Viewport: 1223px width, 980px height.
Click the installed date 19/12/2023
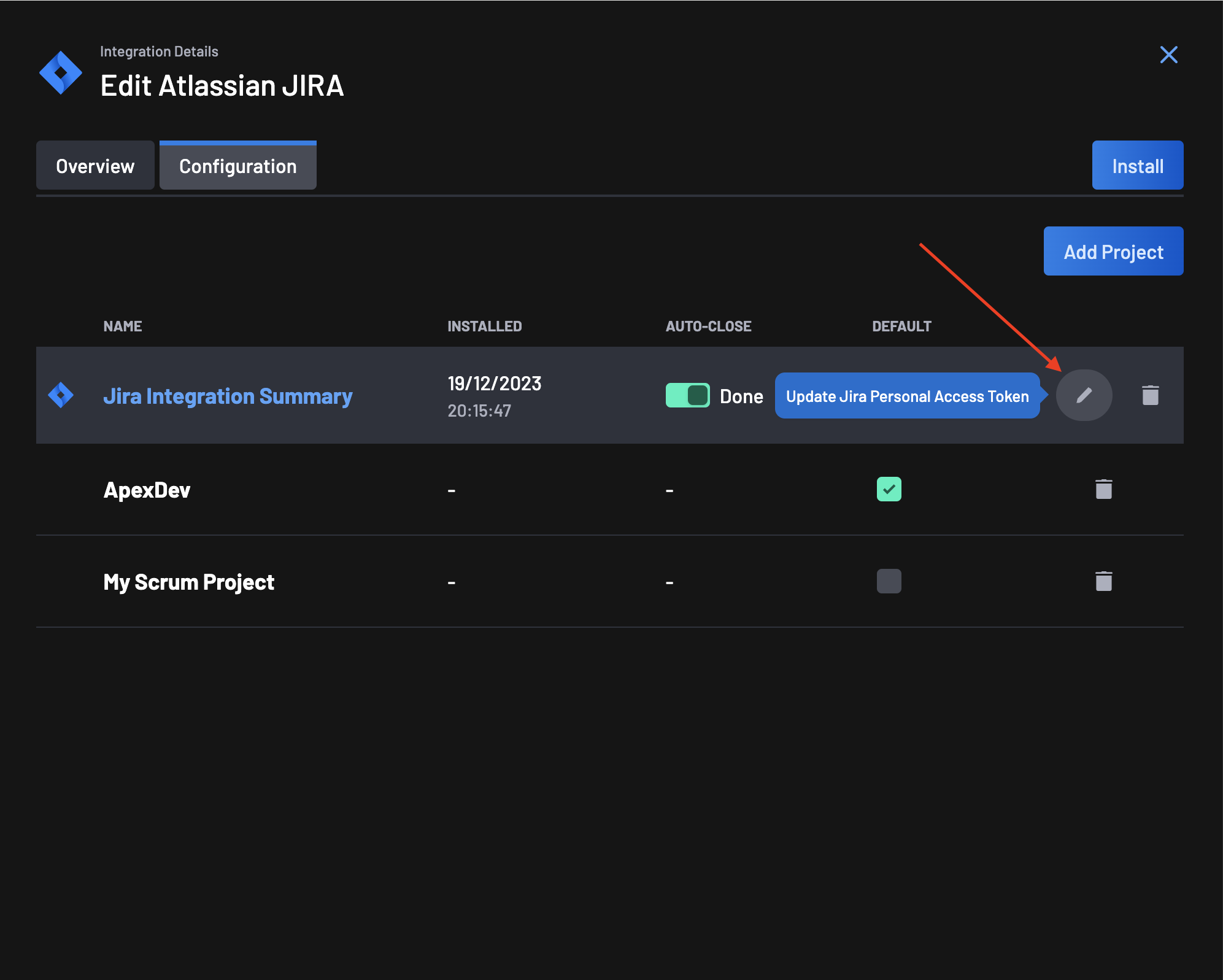(x=494, y=384)
